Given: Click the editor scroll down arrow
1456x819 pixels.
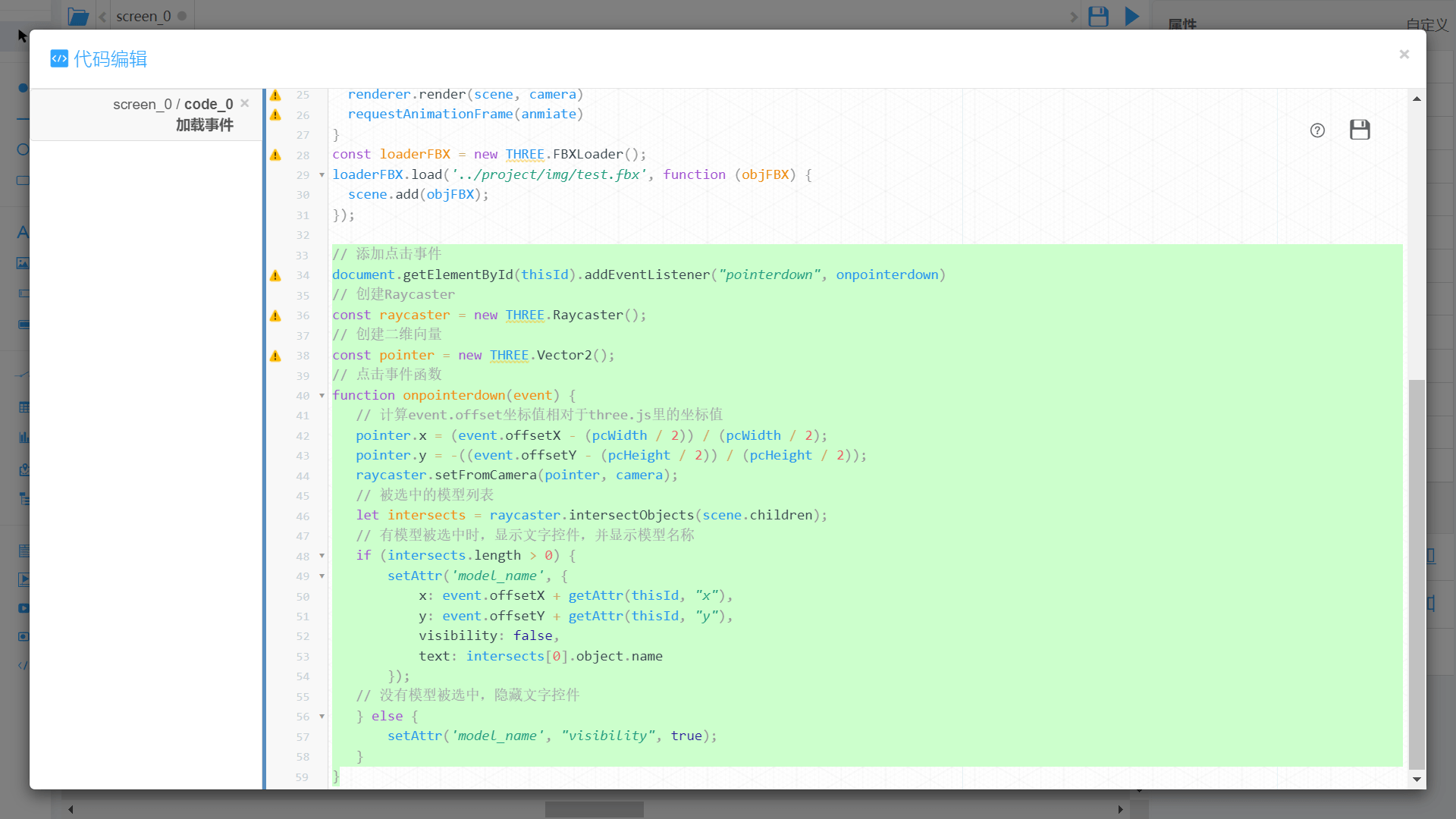Looking at the screenshot, I should click(1417, 779).
